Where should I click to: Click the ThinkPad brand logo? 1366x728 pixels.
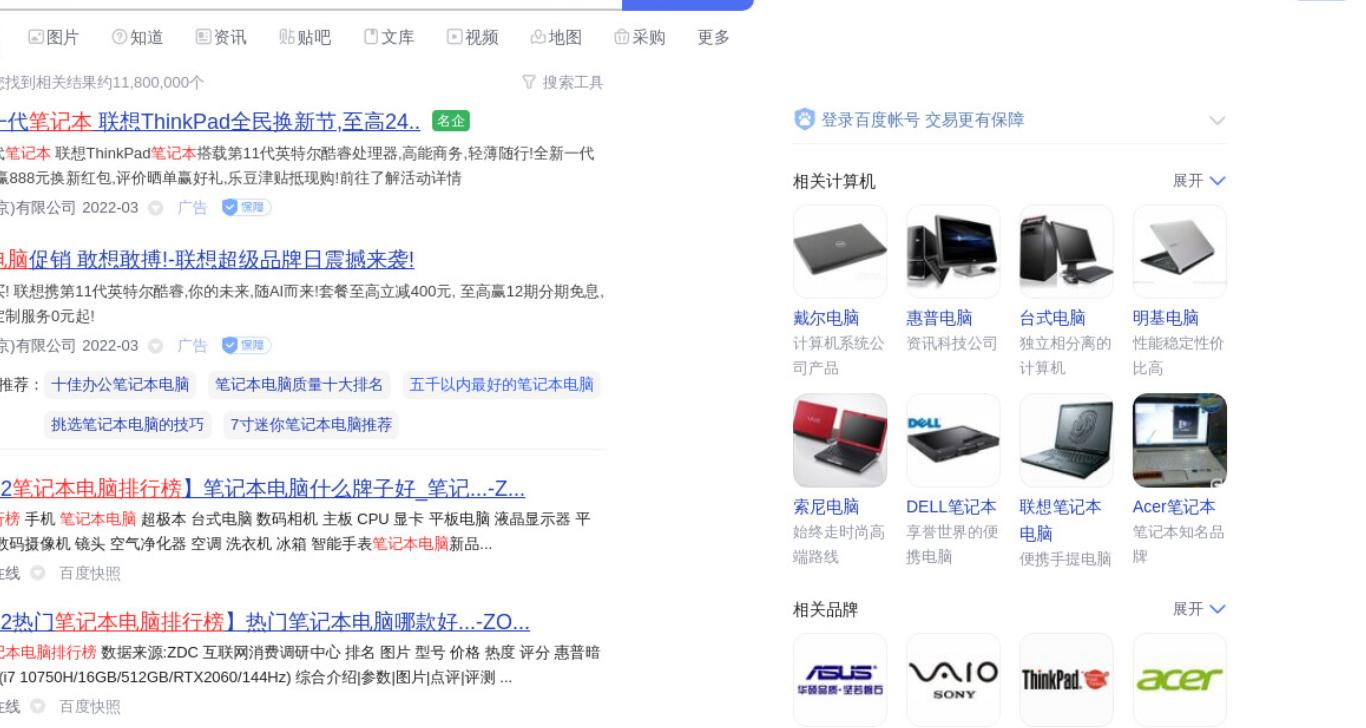point(1066,679)
